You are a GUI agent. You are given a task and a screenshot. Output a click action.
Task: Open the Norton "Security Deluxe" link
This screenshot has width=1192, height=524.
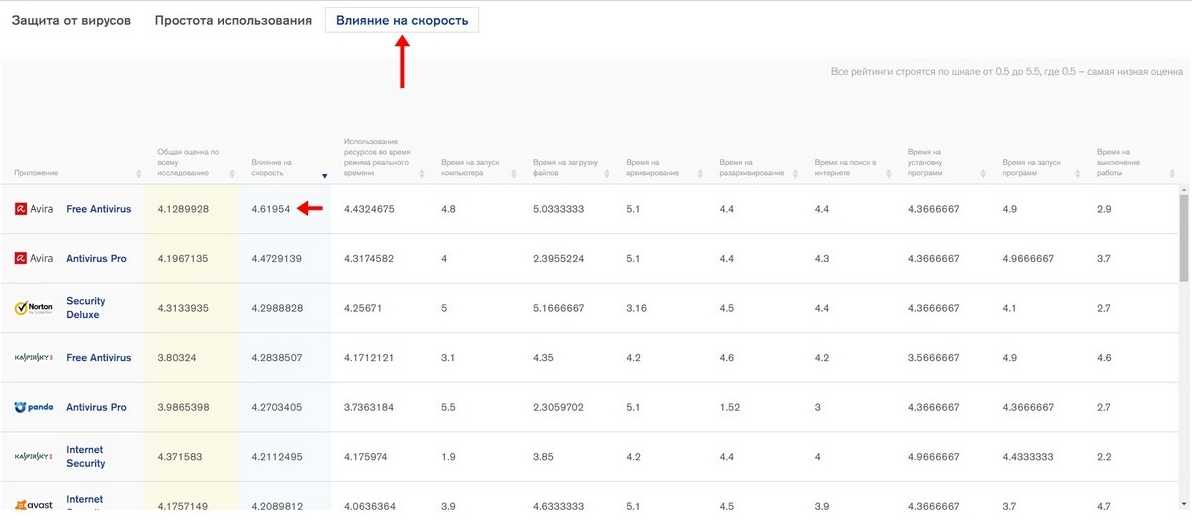85,308
